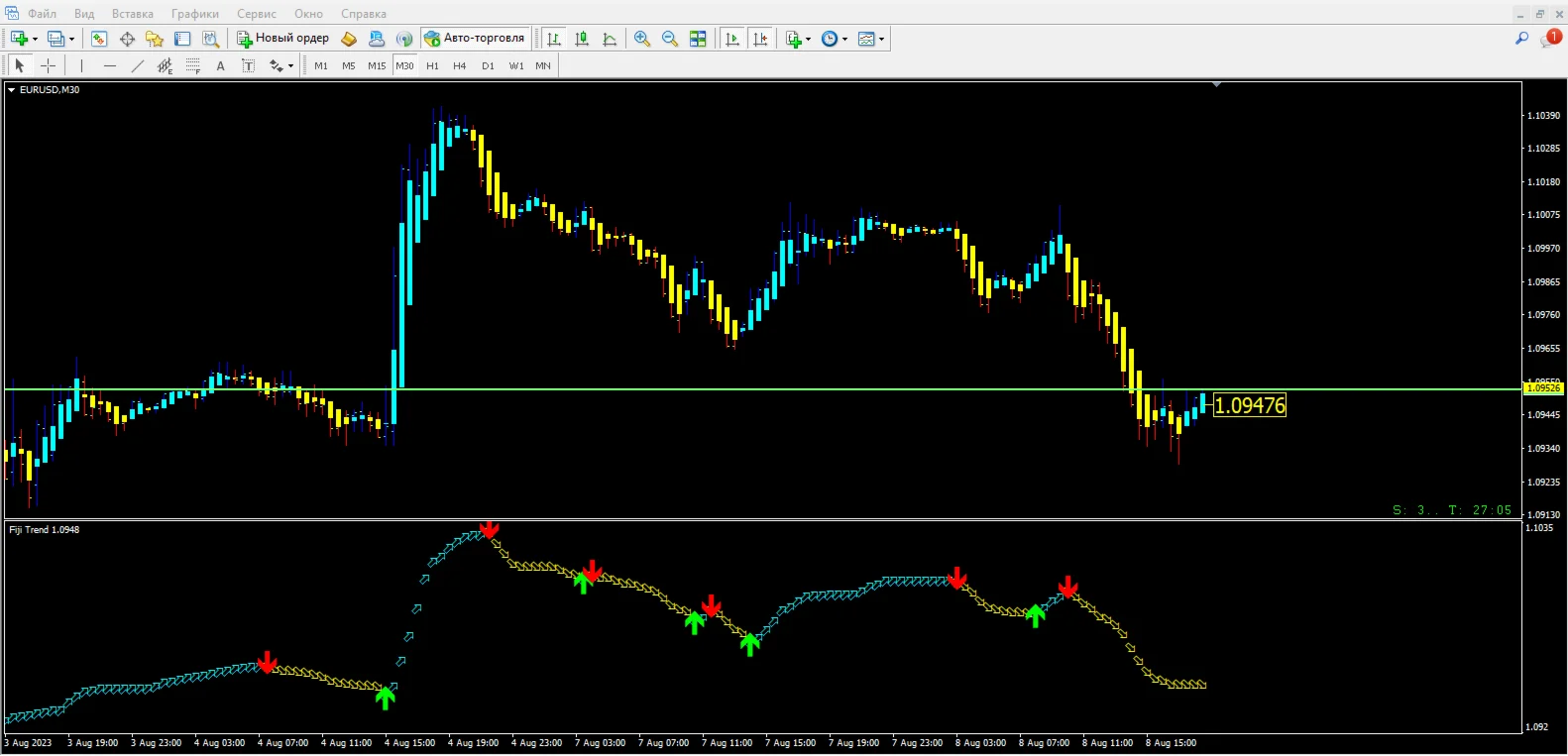Show the Market Watch panel
The image size is (1568, 756).
[x=99, y=39]
